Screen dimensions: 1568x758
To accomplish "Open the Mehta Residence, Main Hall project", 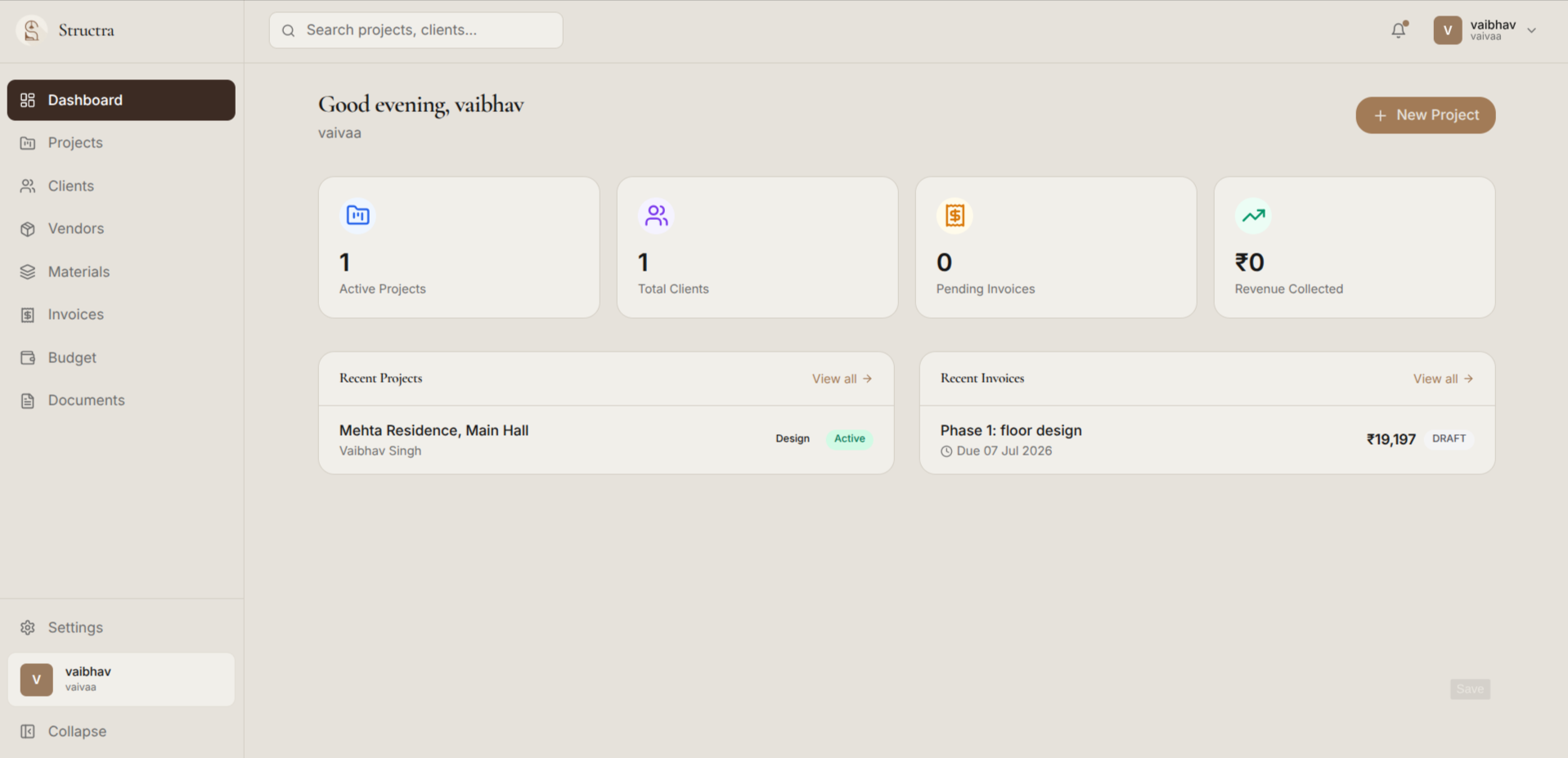I will tap(606, 440).
